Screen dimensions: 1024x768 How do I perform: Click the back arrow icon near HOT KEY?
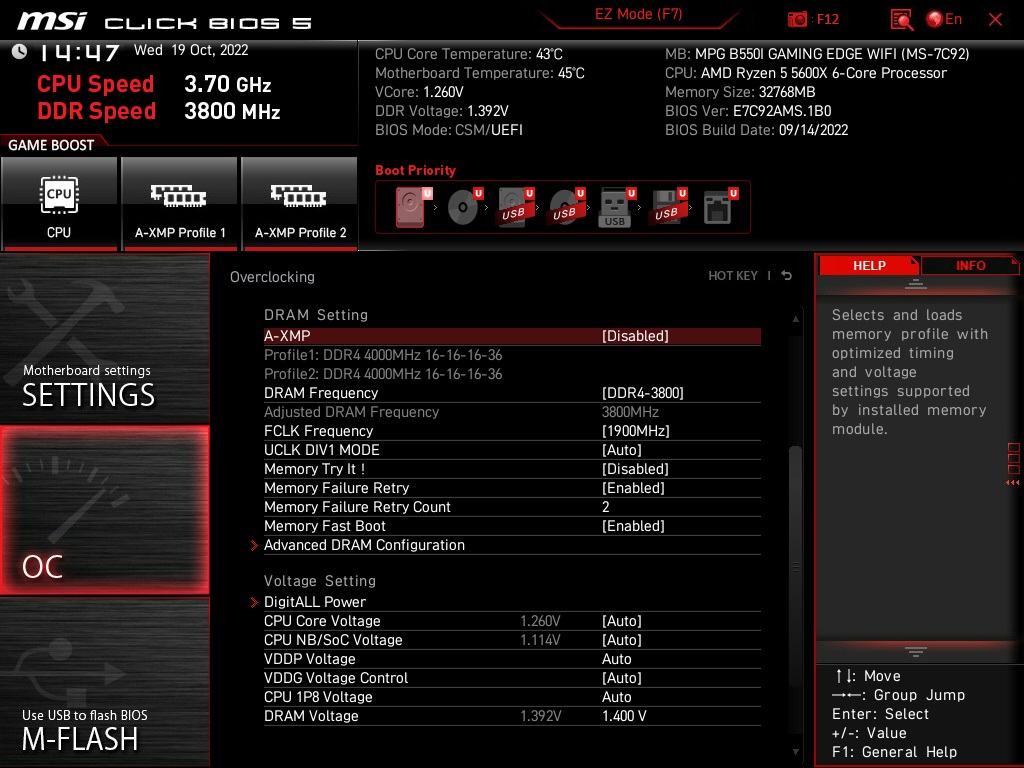point(787,276)
